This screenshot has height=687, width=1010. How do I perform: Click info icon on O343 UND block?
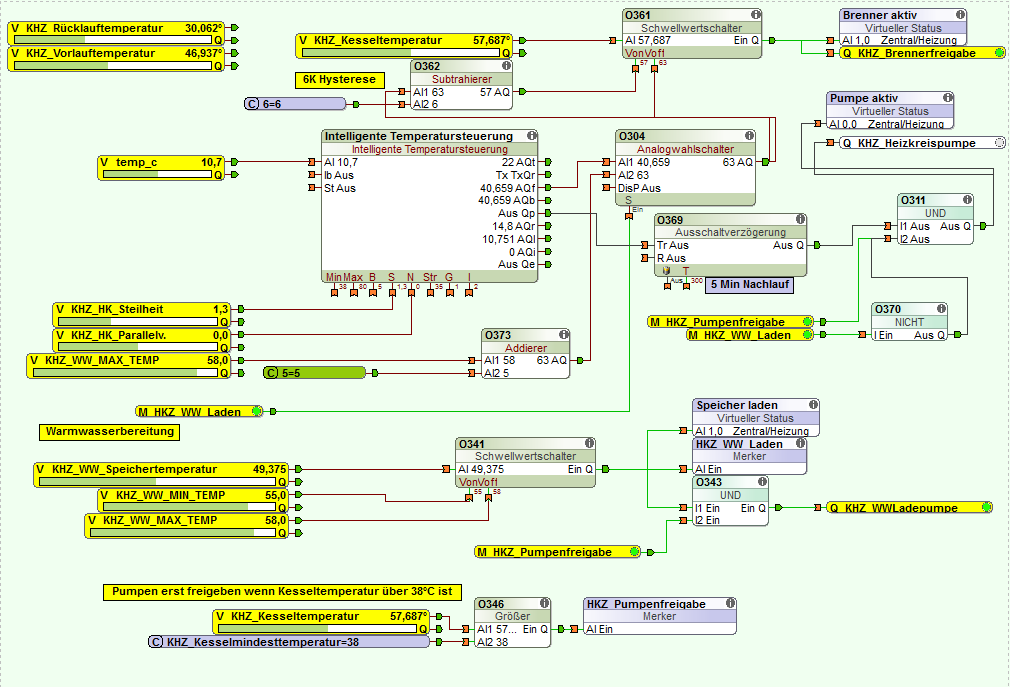pyautogui.click(x=762, y=481)
